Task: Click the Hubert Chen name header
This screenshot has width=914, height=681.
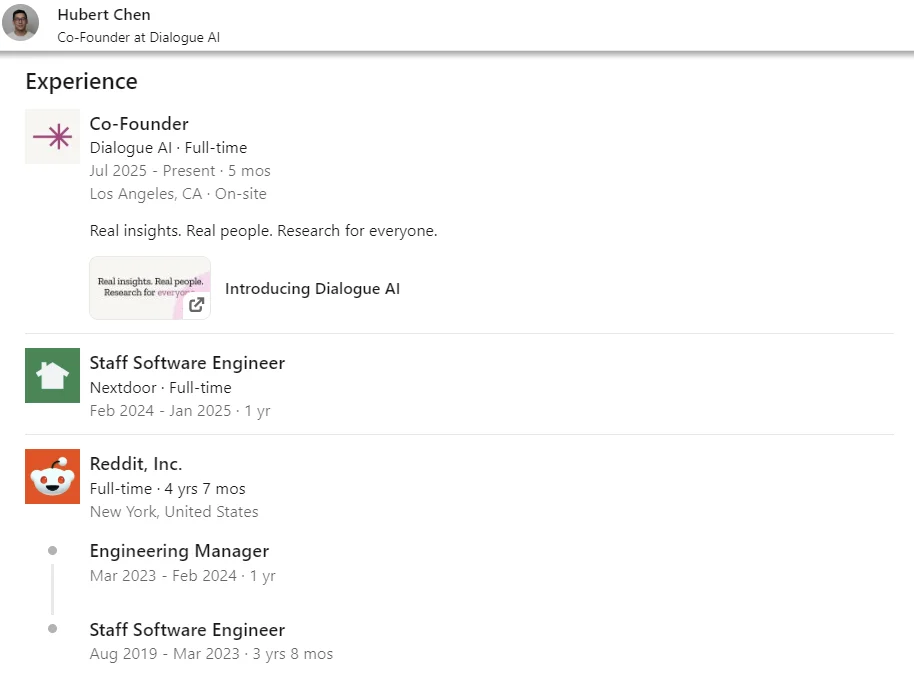Action: (104, 14)
